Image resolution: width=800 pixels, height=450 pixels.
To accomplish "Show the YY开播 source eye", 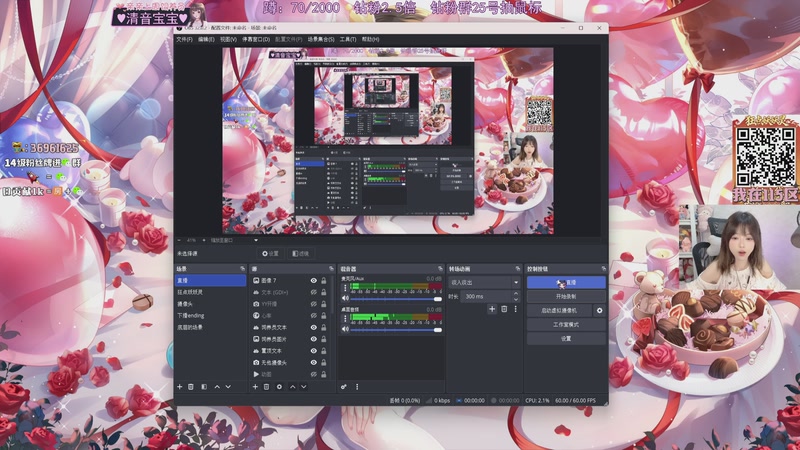I will click(x=314, y=304).
